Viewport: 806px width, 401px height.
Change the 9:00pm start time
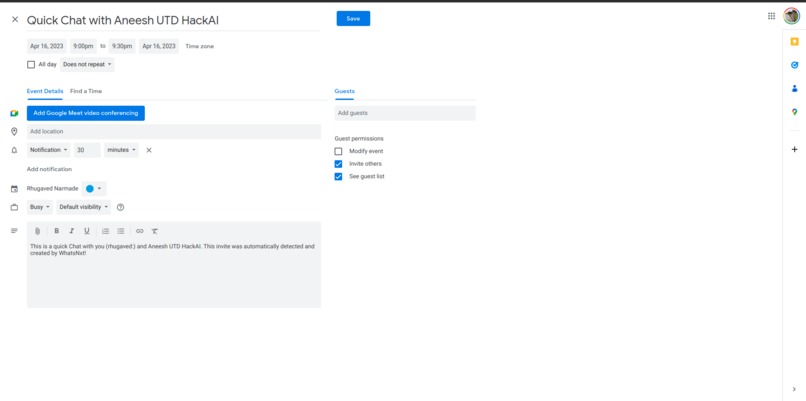pyautogui.click(x=83, y=46)
